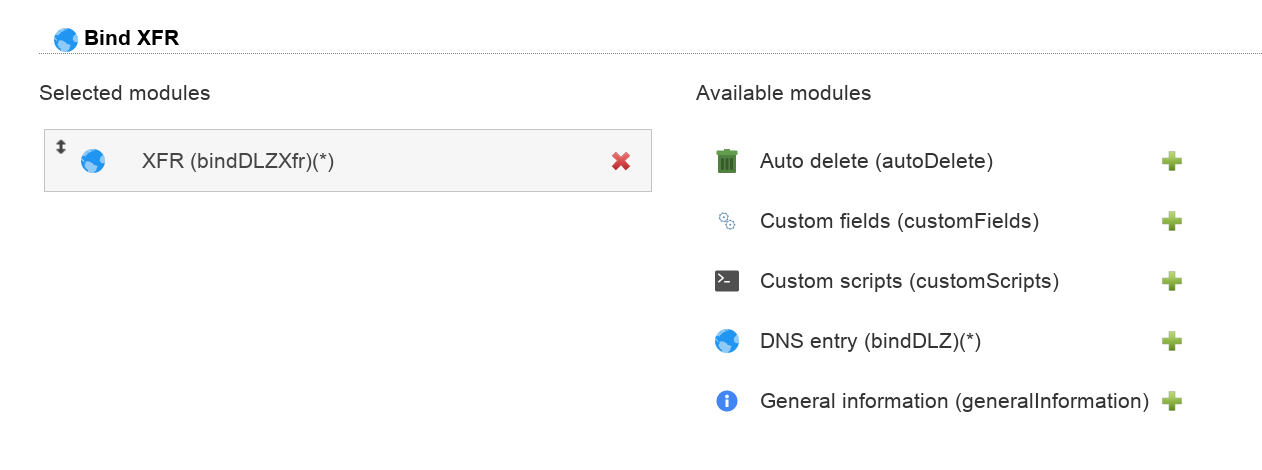Add the Auto delete module with plus icon

[x=1172, y=161]
